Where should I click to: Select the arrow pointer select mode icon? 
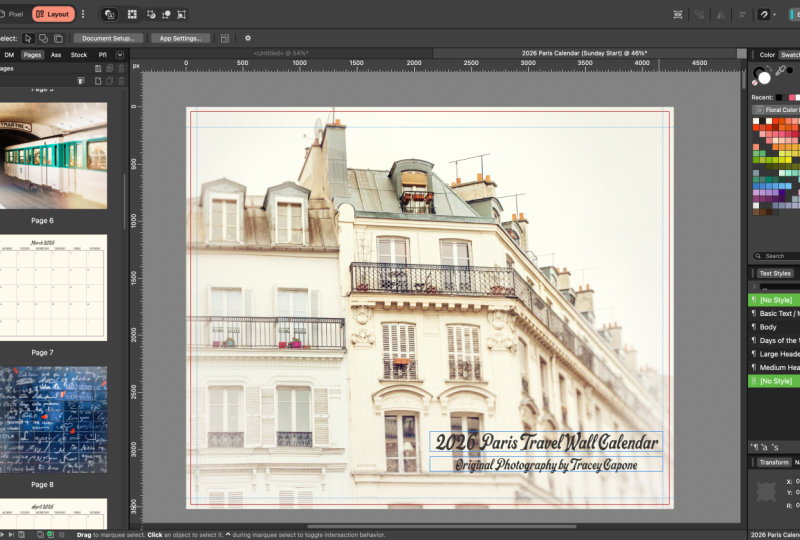coord(29,38)
